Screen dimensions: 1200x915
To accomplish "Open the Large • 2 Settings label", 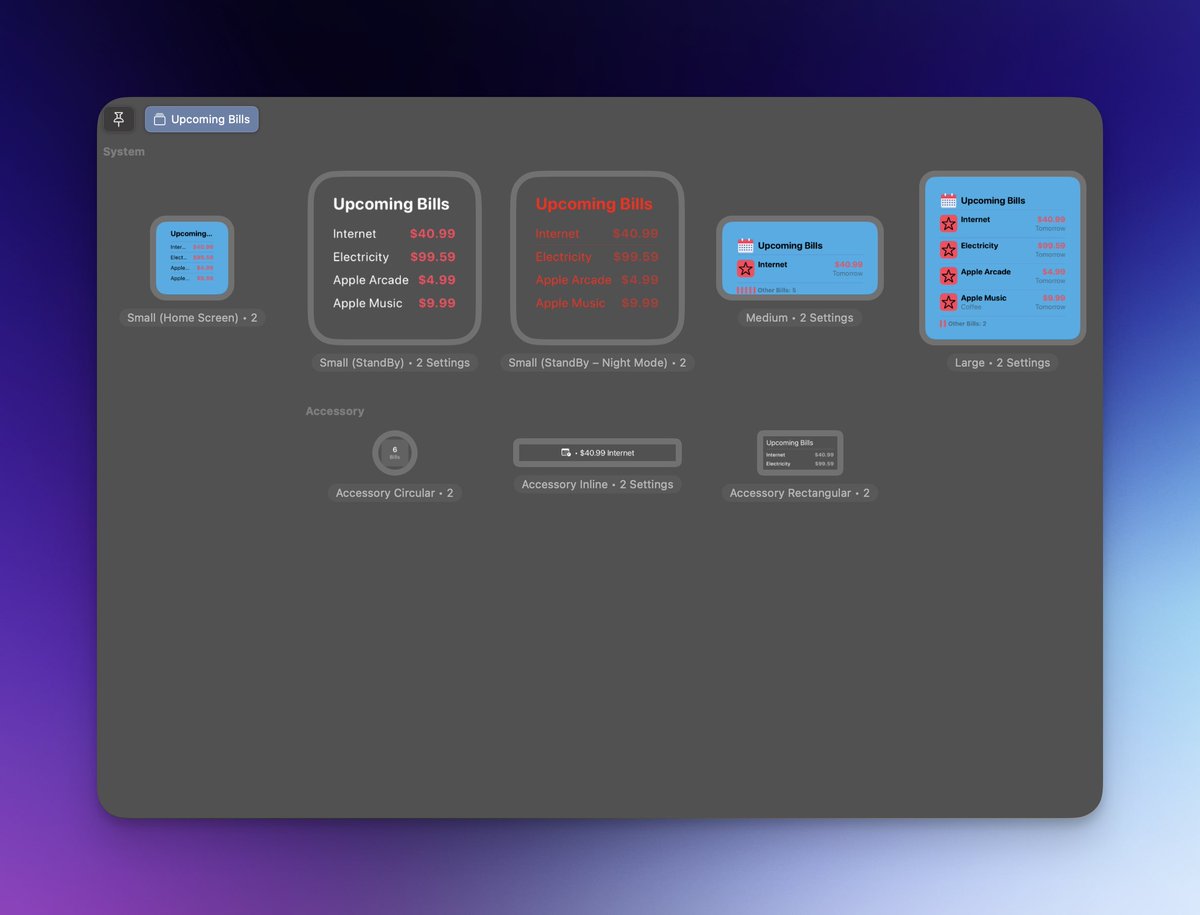I will (1002, 363).
